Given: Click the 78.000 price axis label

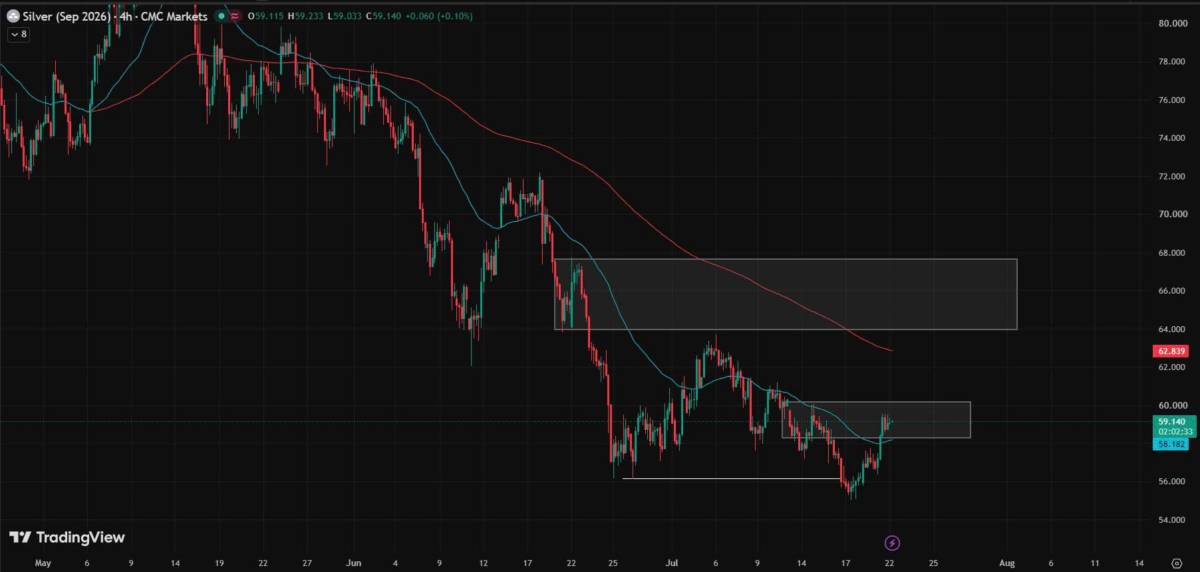Looking at the screenshot, I should (1172, 61).
